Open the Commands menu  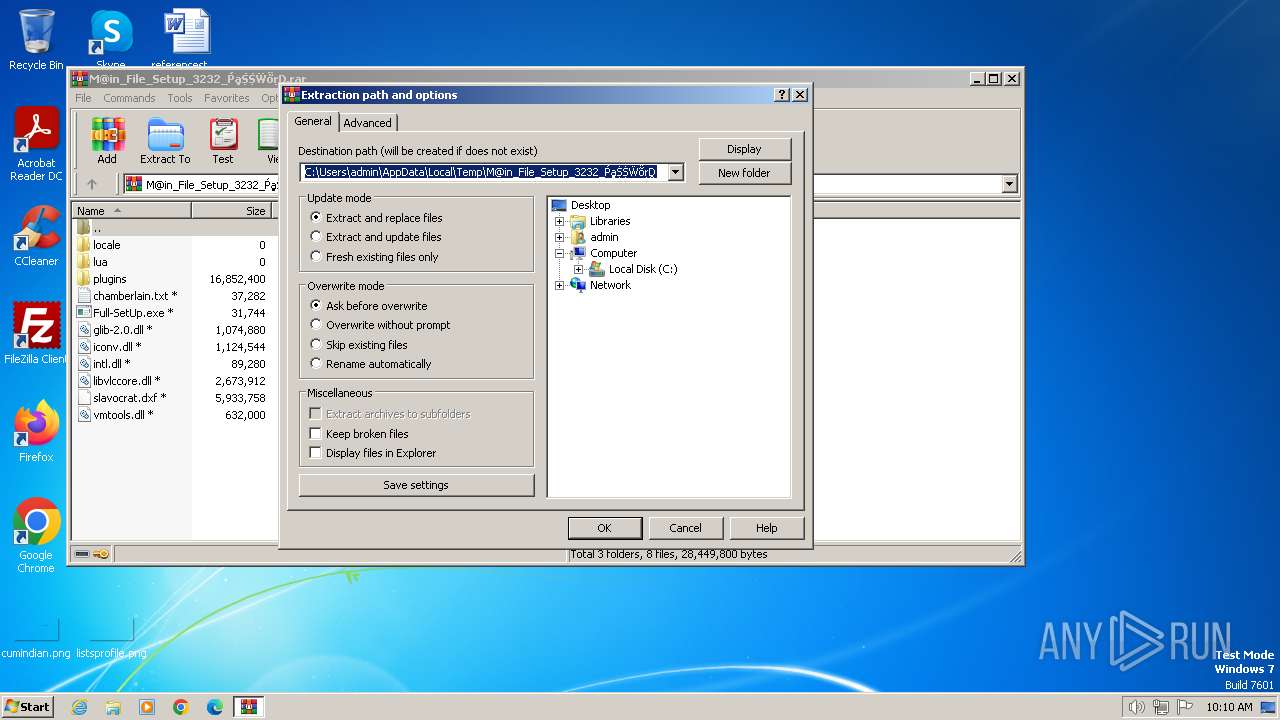coord(129,98)
